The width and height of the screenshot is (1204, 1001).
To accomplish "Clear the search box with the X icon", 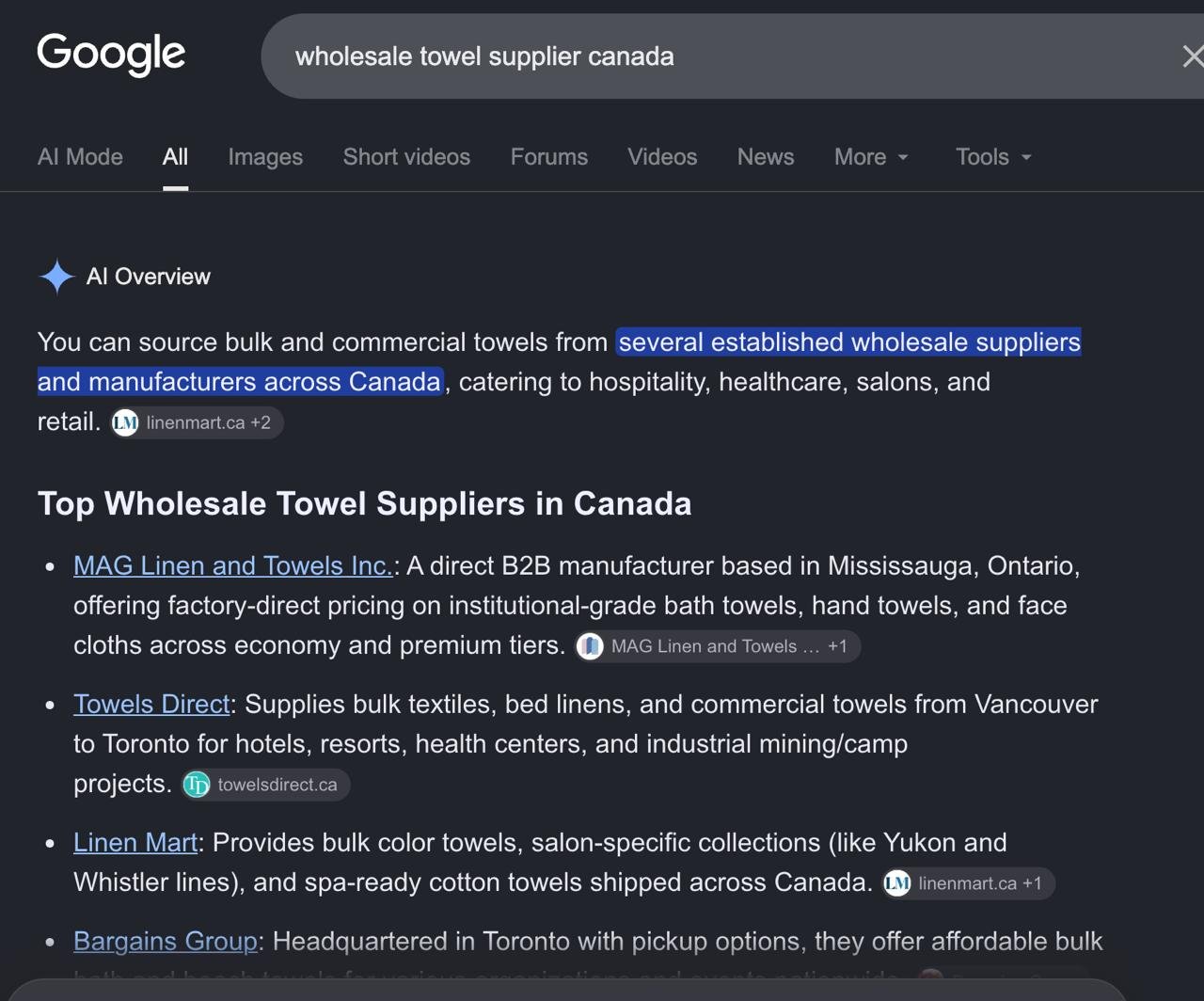I will pos(1192,56).
